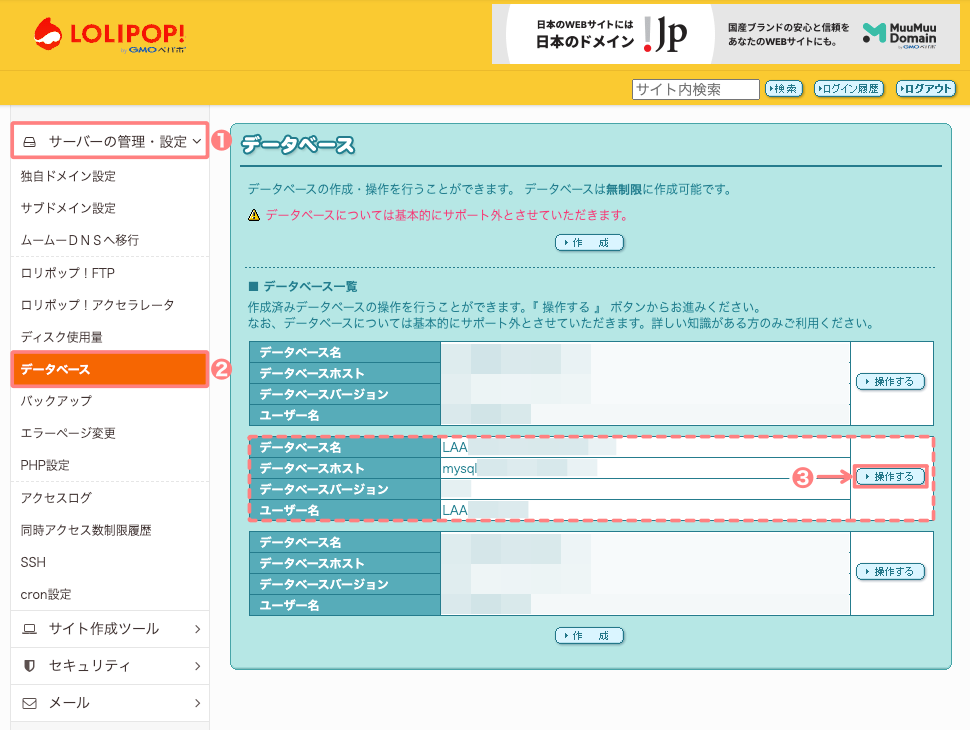970x730 pixels.
Task: Open 独自ドメイン設定 from the sidebar
Action: [x=68, y=176]
